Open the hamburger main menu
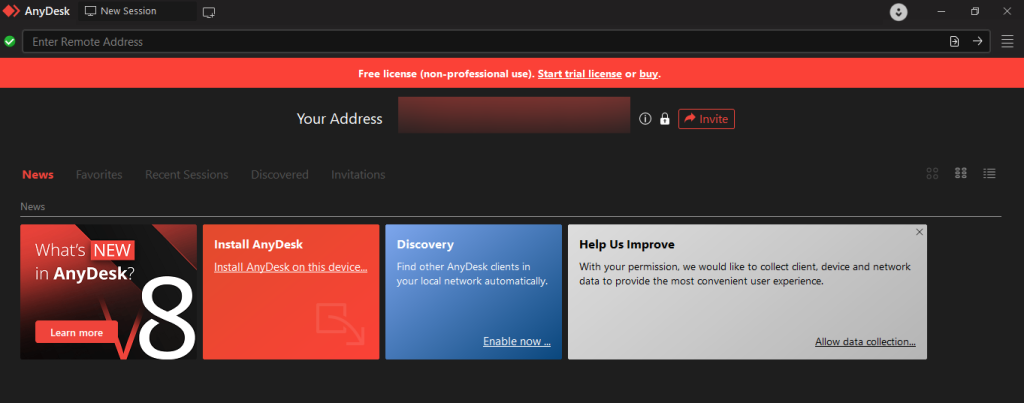 click(x=1007, y=41)
